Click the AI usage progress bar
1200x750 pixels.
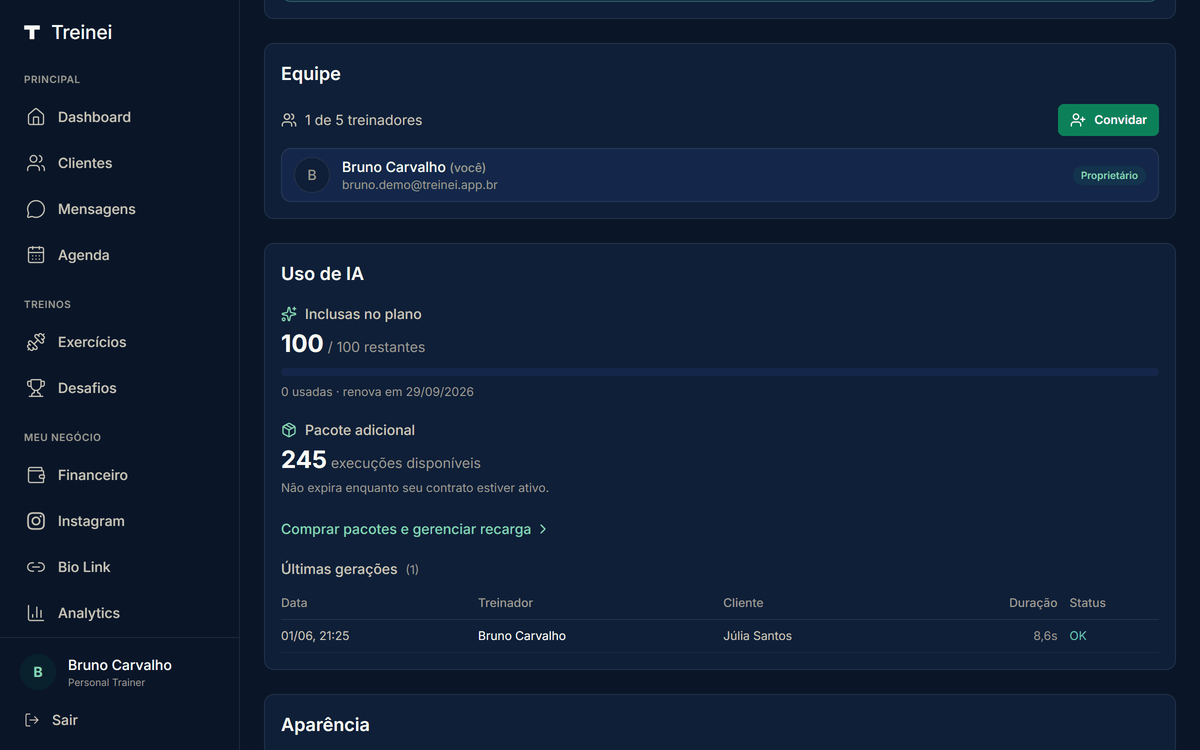point(720,372)
